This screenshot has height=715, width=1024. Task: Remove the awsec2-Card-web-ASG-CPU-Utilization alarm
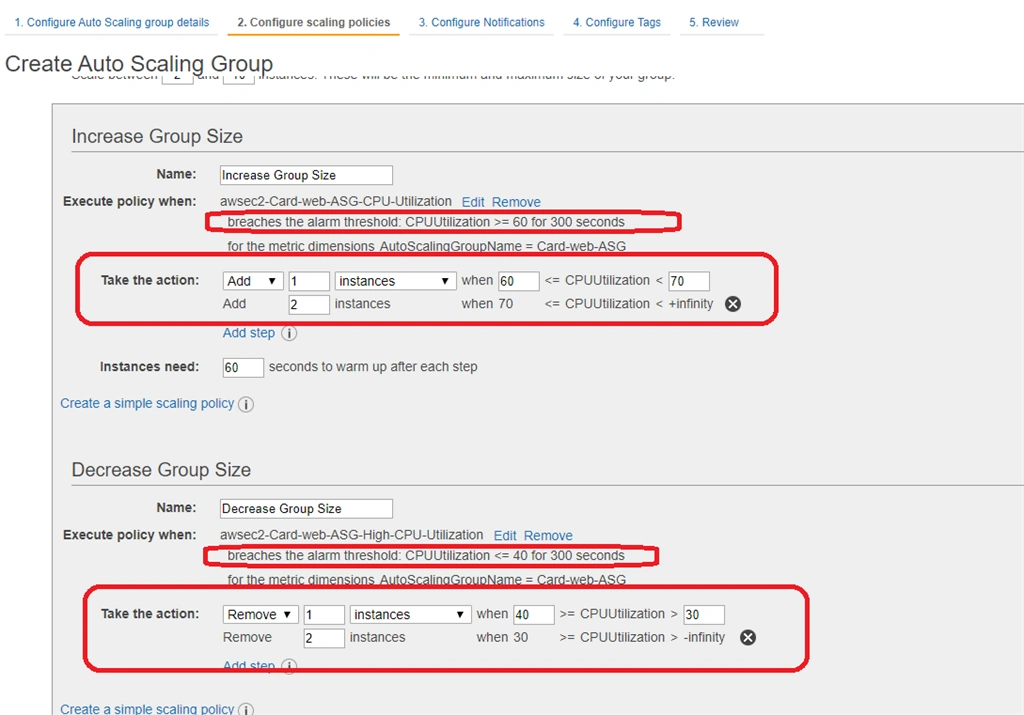tap(516, 202)
